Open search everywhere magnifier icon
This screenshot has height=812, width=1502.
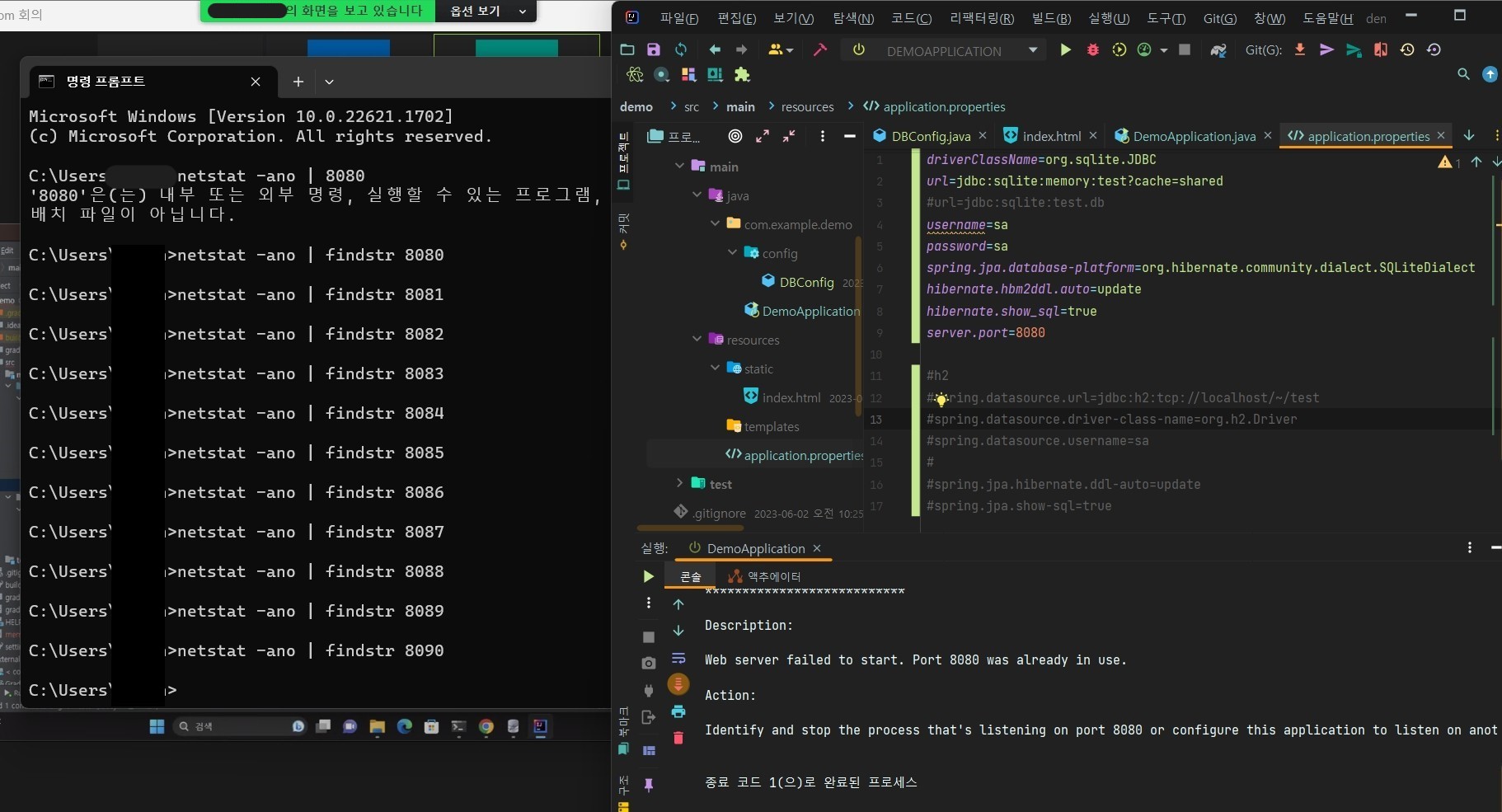tap(1463, 74)
